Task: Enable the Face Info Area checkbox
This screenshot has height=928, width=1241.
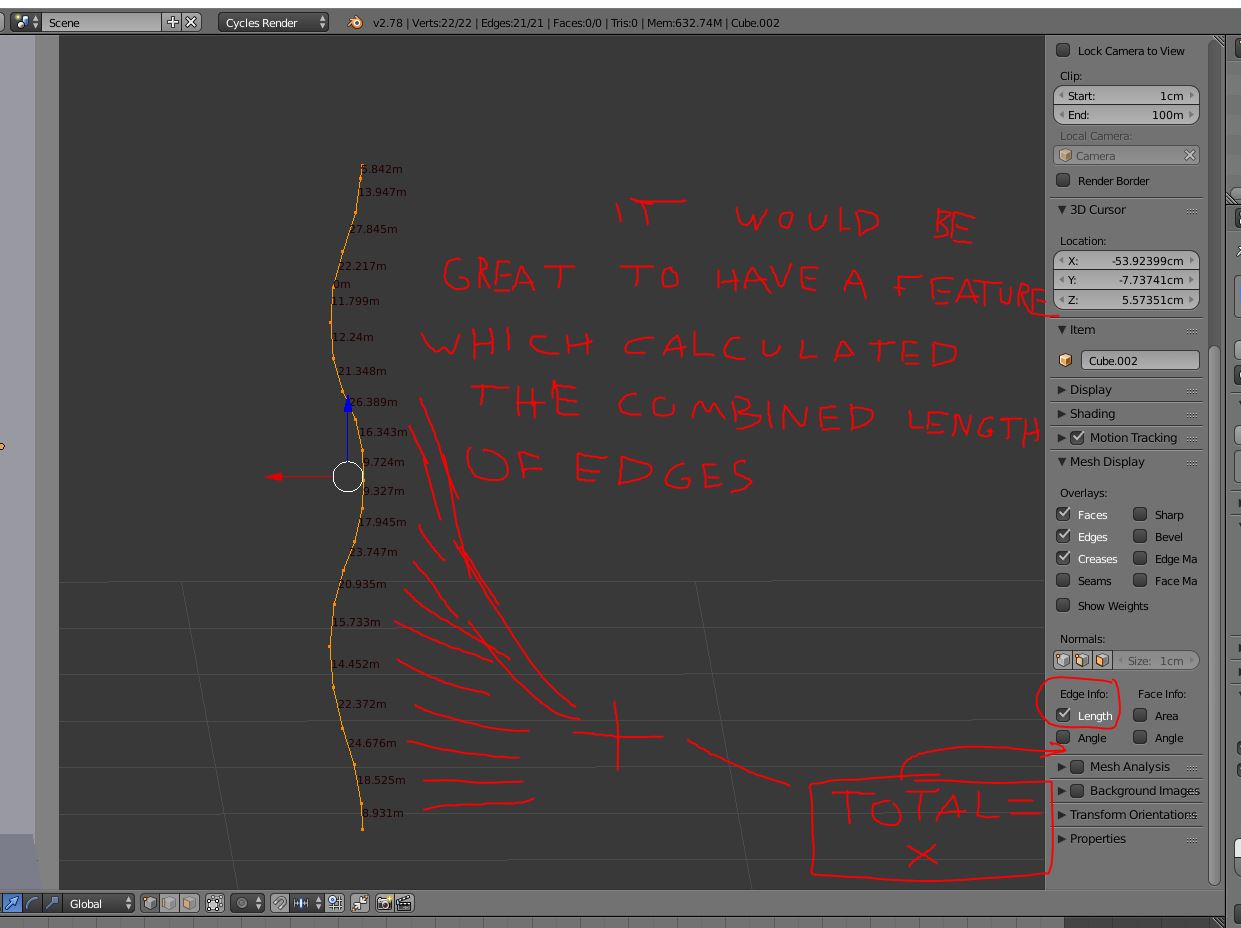Action: pos(1140,715)
